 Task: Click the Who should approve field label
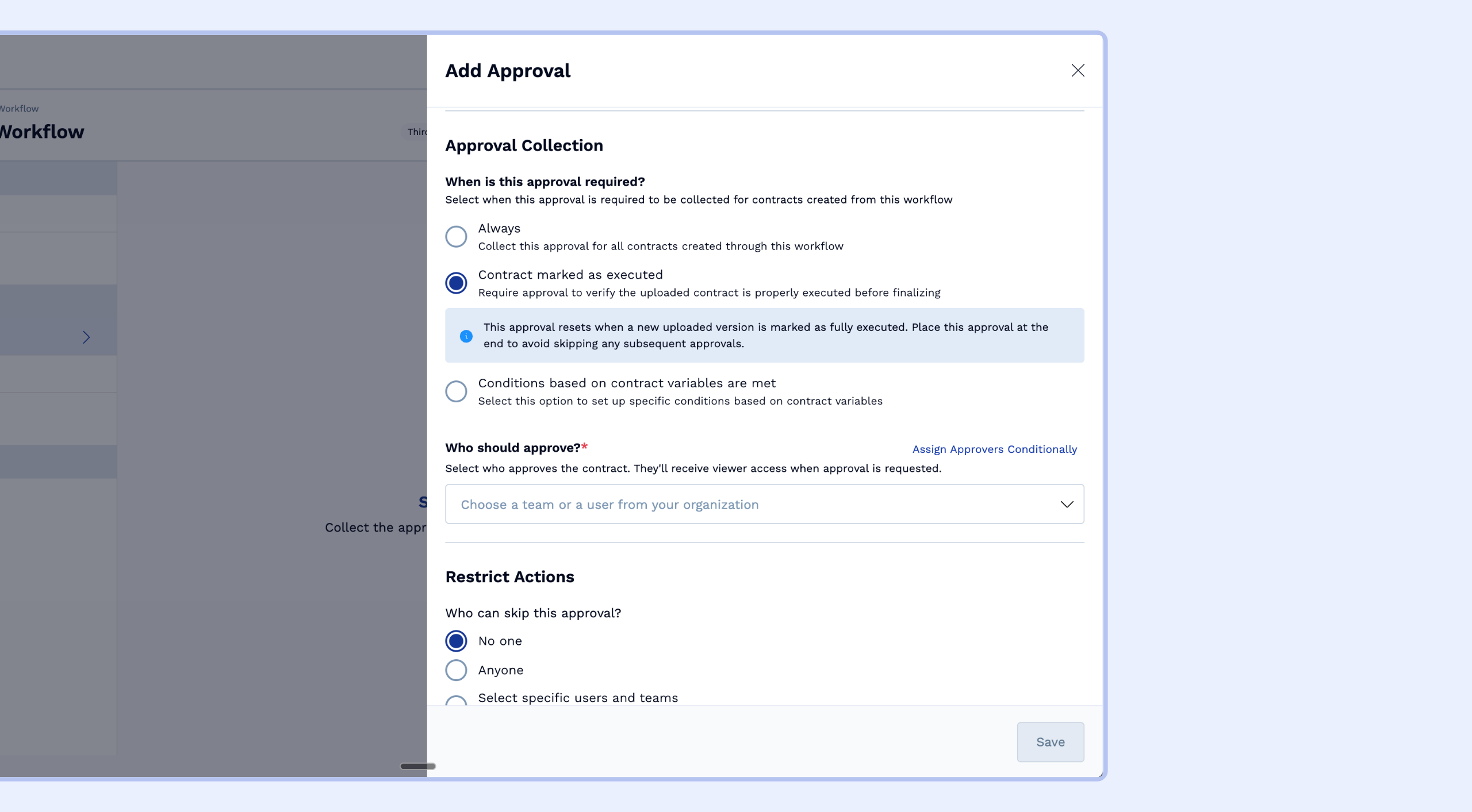point(512,448)
